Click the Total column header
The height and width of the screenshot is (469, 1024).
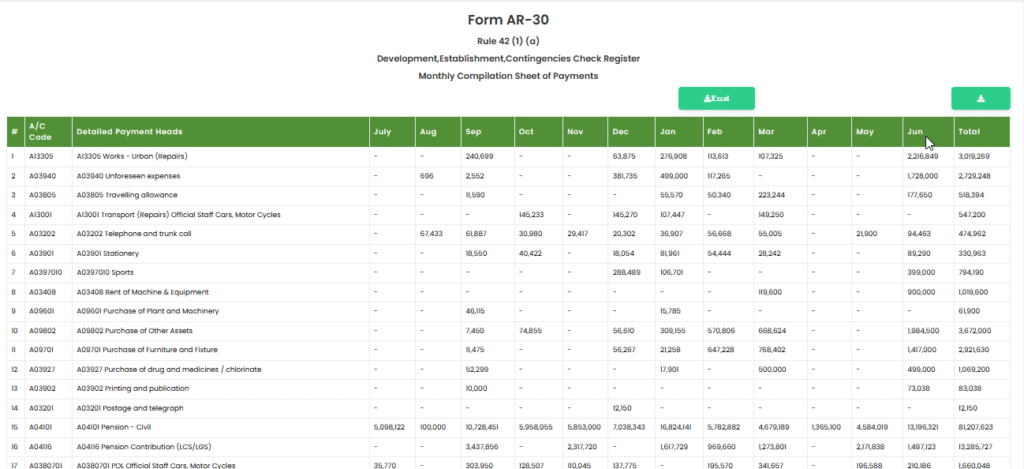pos(969,132)
